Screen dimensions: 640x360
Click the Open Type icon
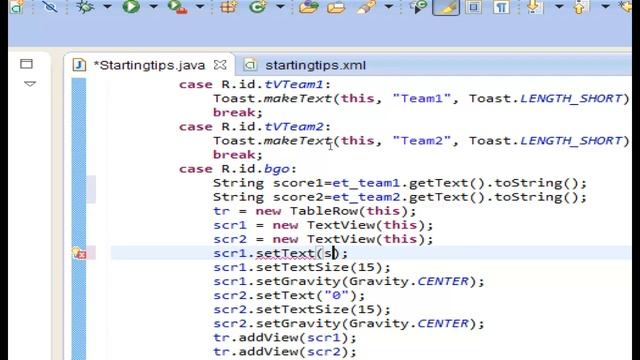point(309,7)
